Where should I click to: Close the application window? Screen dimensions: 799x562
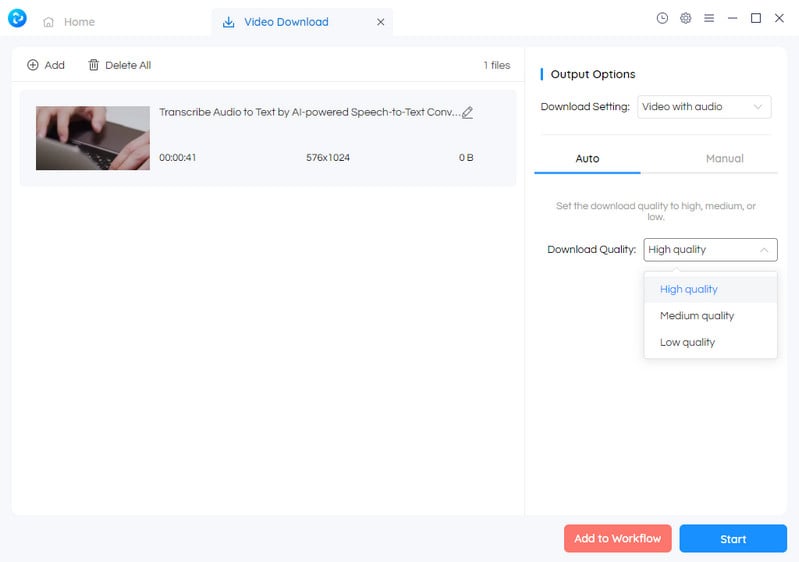coord(779,18)
